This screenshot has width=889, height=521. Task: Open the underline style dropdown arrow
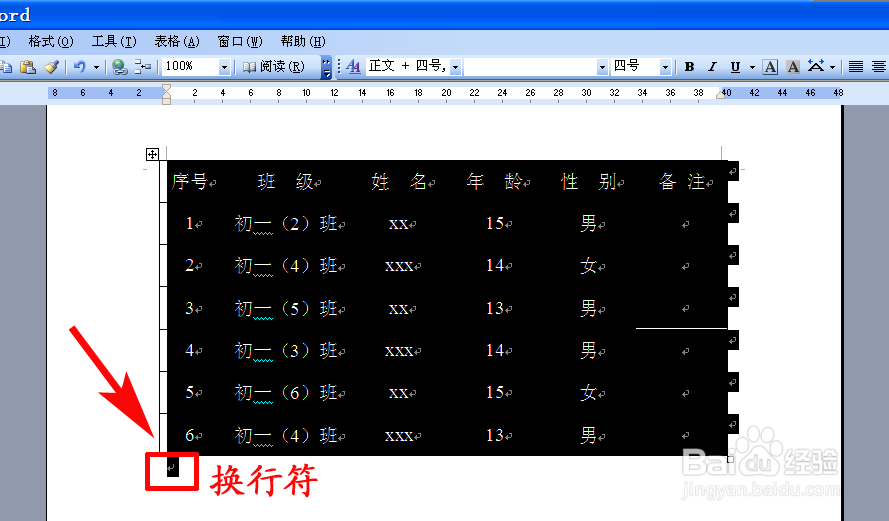[752, 67]
